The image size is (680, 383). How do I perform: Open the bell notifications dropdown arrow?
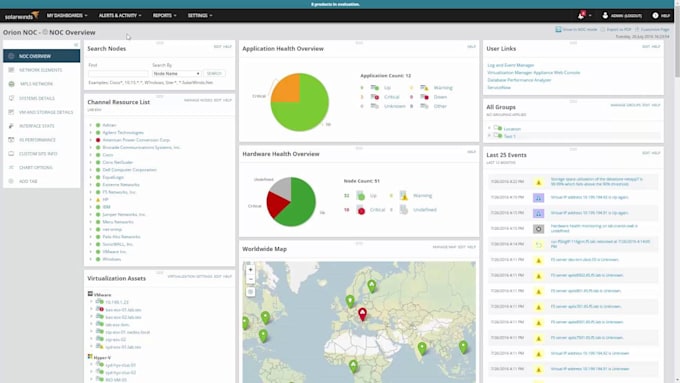[x=590, y=16]
